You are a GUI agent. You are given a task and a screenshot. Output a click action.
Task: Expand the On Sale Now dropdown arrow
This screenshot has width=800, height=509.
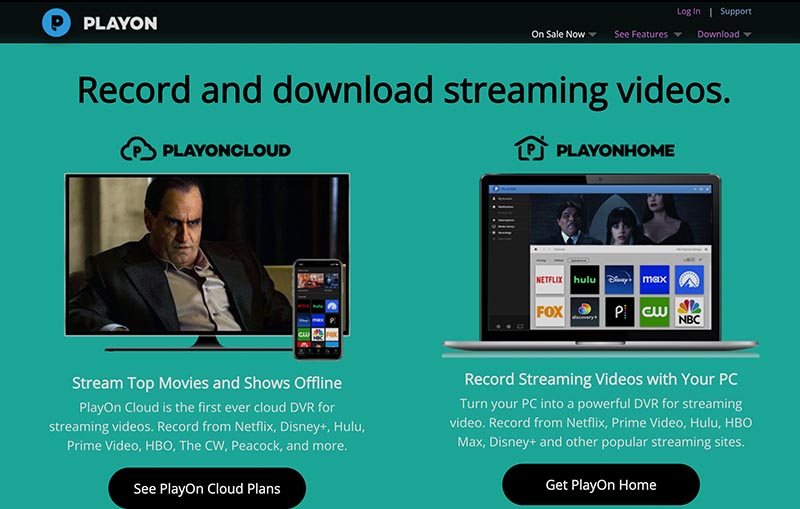pos(592,35)
